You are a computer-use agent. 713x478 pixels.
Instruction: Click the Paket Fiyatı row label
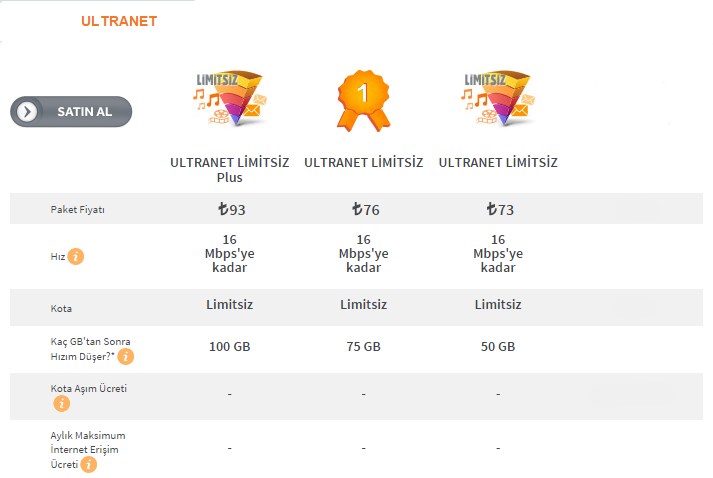(x=77, y=210)
